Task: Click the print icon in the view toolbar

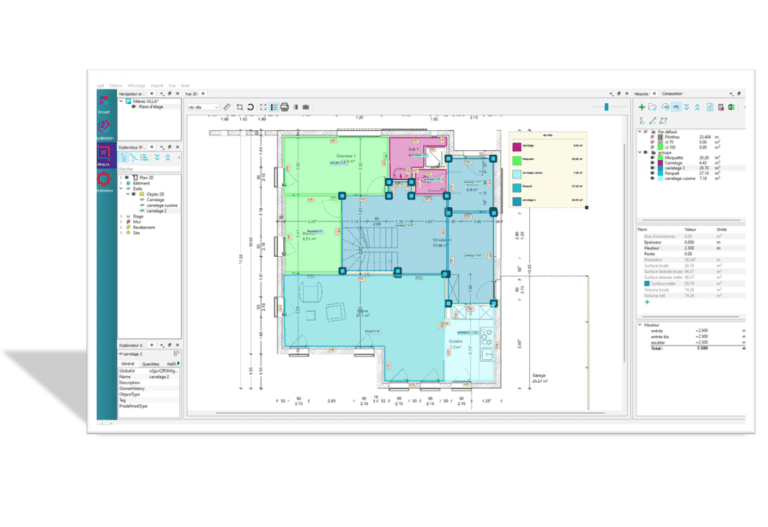Action: (285, 106)
